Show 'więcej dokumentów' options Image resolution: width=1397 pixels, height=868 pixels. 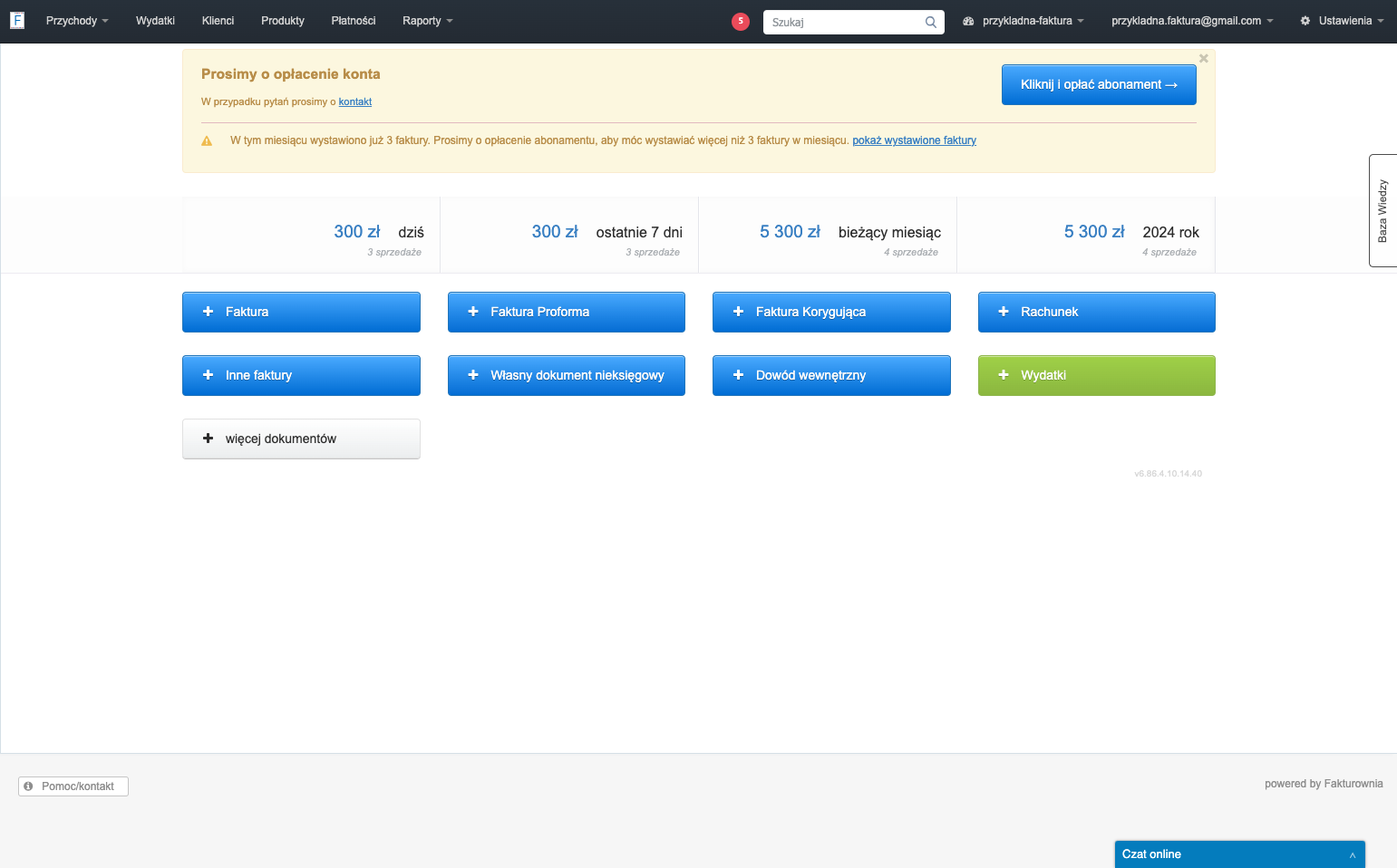coord(301,439)
